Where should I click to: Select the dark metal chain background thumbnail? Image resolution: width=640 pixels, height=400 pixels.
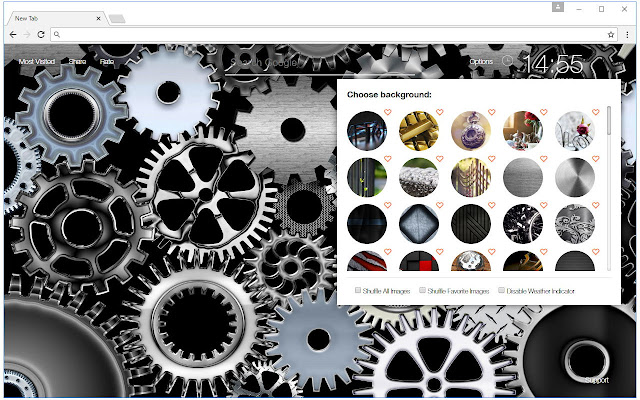(367, 131)
